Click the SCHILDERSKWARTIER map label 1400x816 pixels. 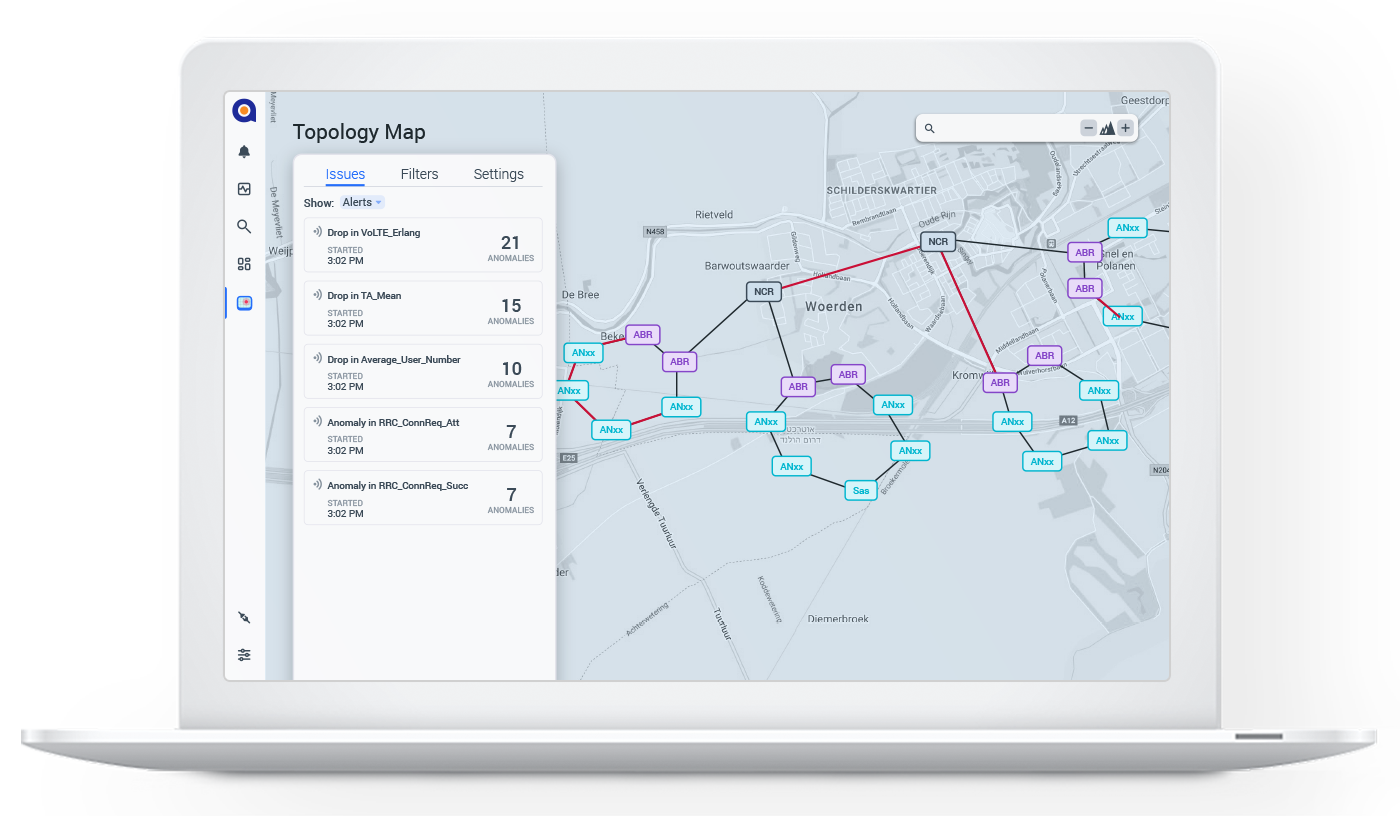coord(882,190)
